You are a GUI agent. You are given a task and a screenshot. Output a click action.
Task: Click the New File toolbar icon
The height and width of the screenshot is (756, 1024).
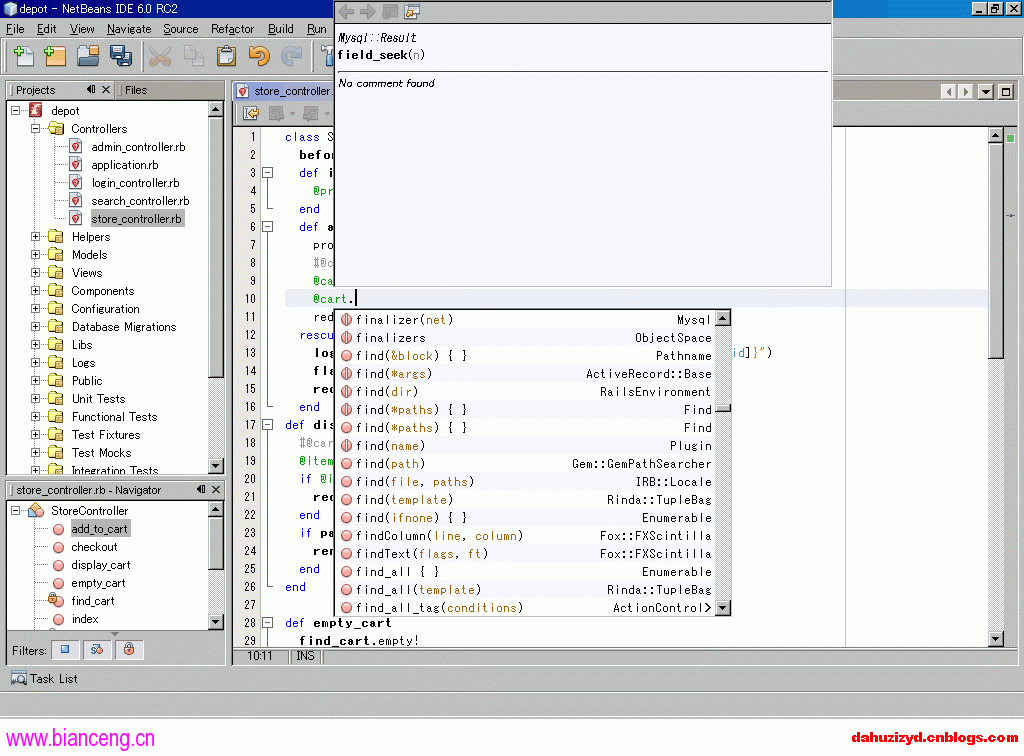coord(24,56)
